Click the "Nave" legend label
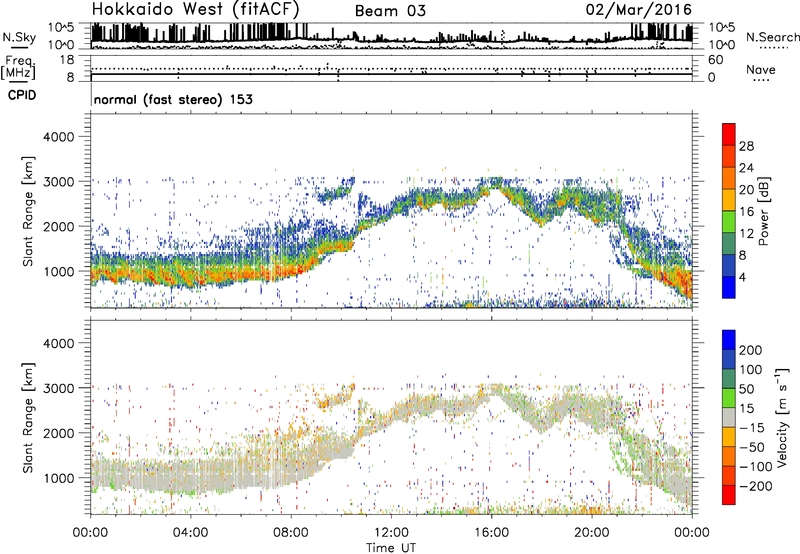The height and width of the screenshot is (554, 800). coord(761,70)
